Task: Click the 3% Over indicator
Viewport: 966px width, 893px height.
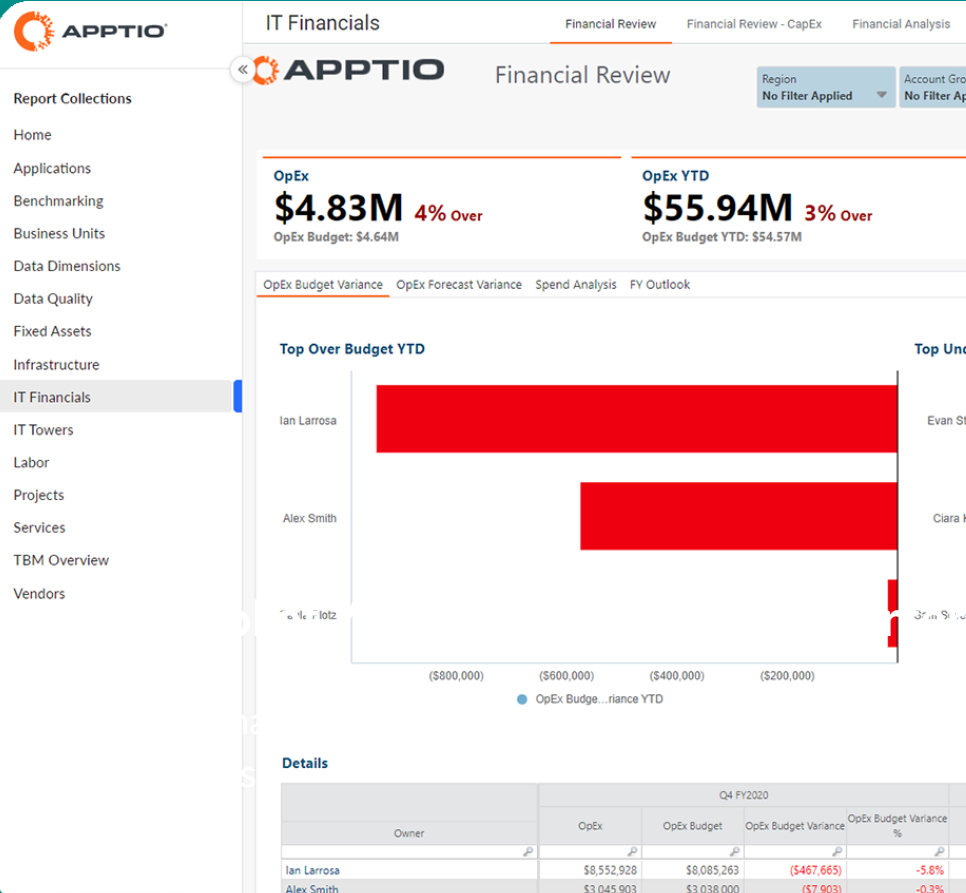Action: coord(838,214)
